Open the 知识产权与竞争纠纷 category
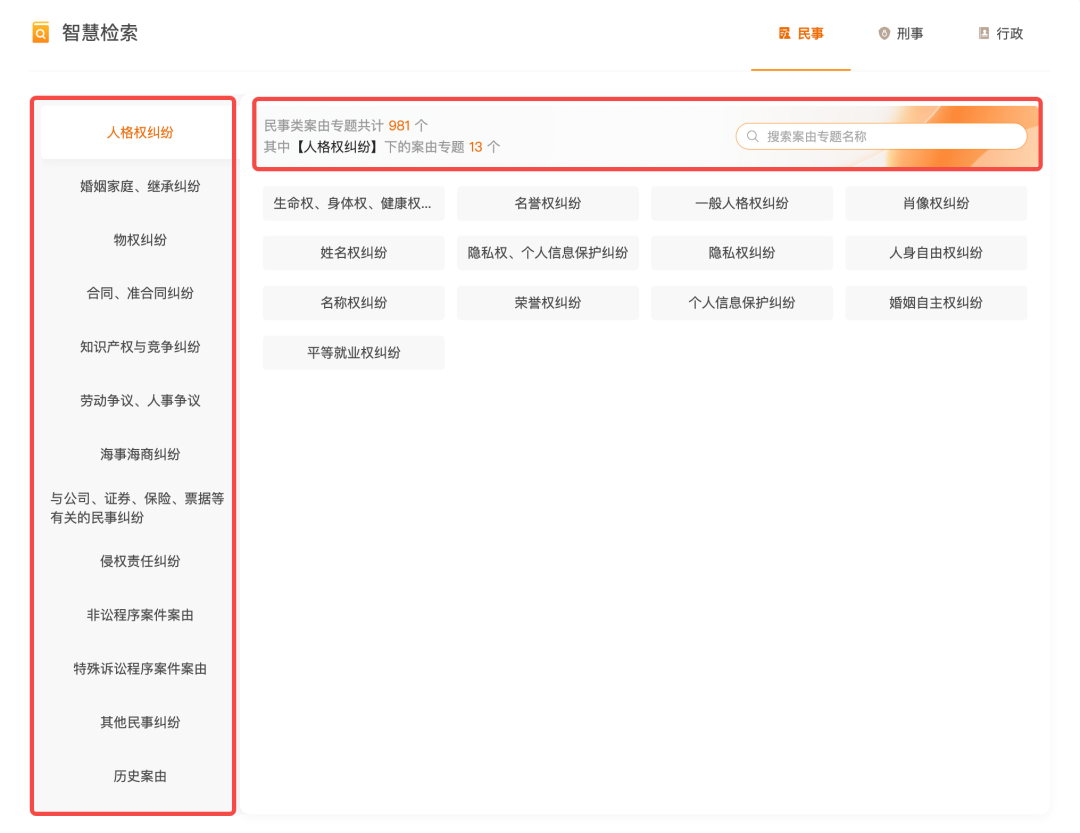The width and height of the screenshot is (1080, 833). pyautogui.click(x=133, y=347)
